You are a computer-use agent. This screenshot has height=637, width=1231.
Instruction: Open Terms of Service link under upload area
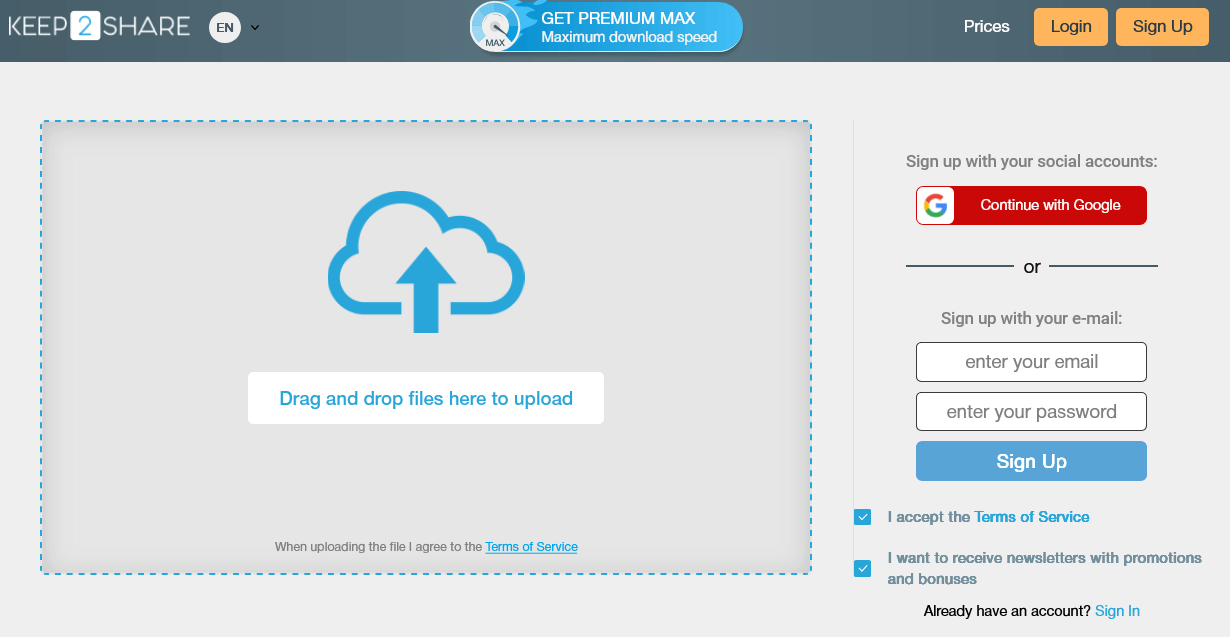tap(531, 547)
